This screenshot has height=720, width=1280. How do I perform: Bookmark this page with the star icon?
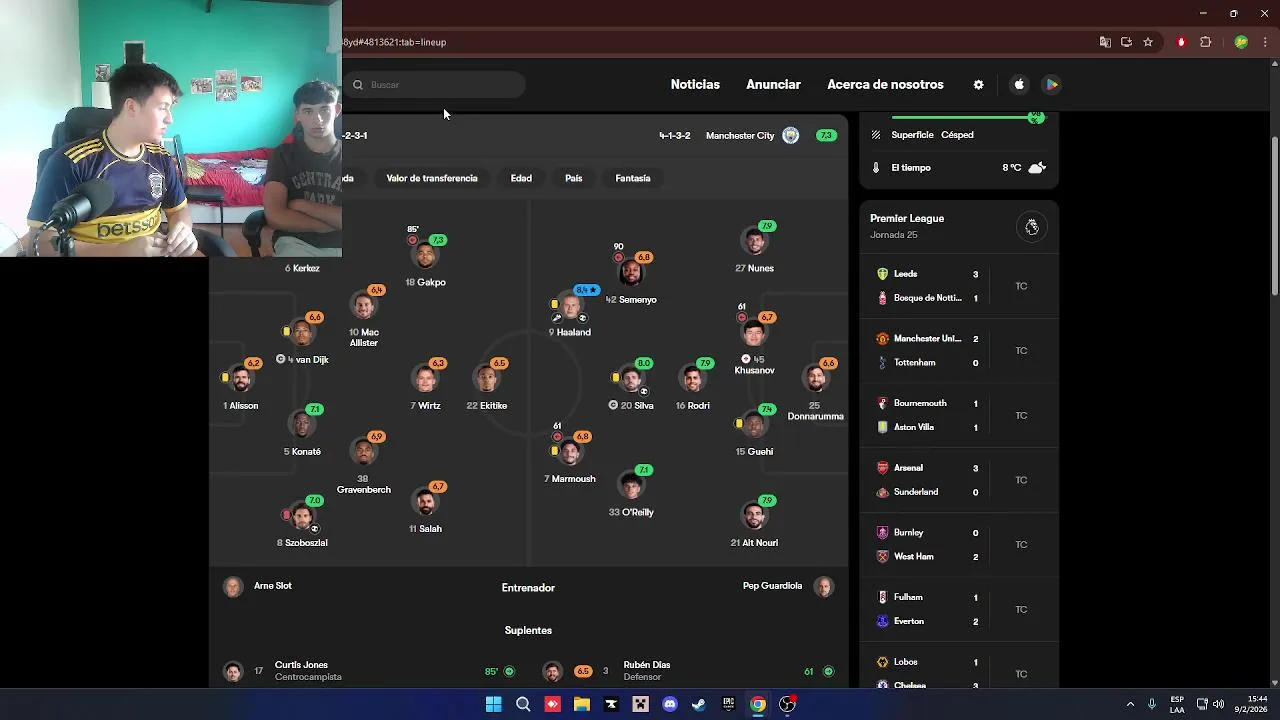(x=1148, y=42)
